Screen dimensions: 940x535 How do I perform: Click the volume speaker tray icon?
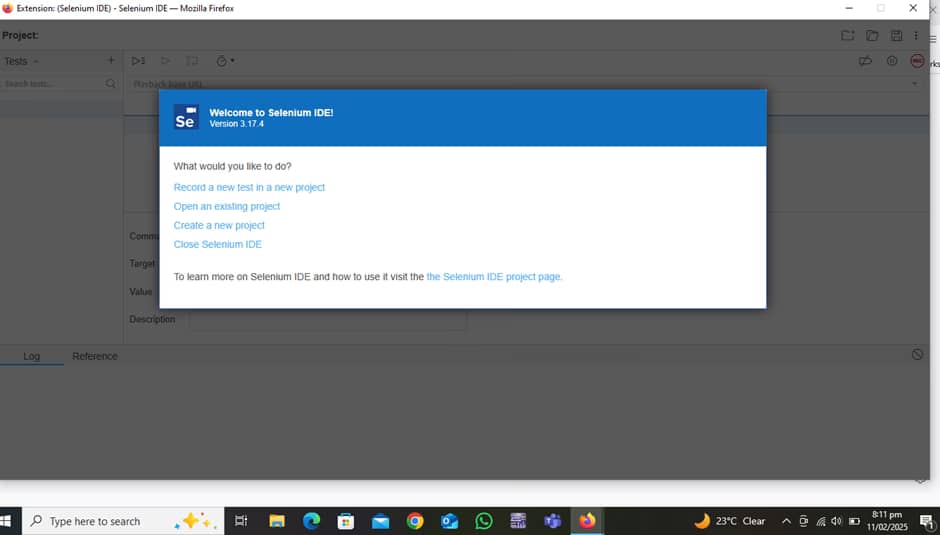[x=837, y=521]
